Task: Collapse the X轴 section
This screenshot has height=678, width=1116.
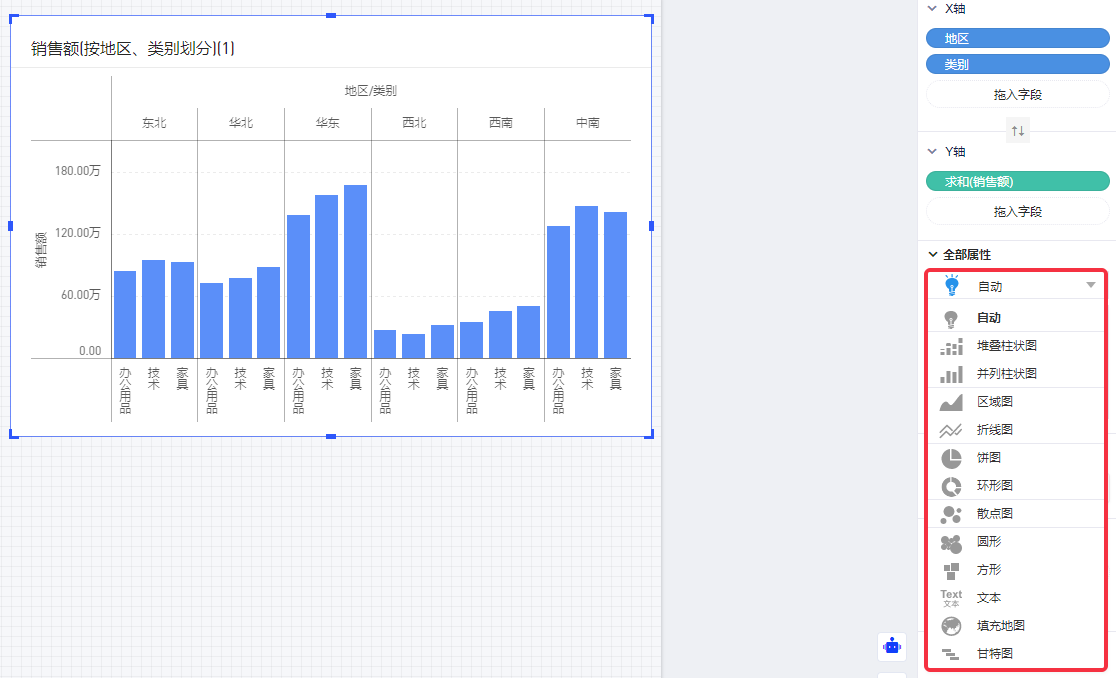Action: pyautogui.click(x=933, y=8)
